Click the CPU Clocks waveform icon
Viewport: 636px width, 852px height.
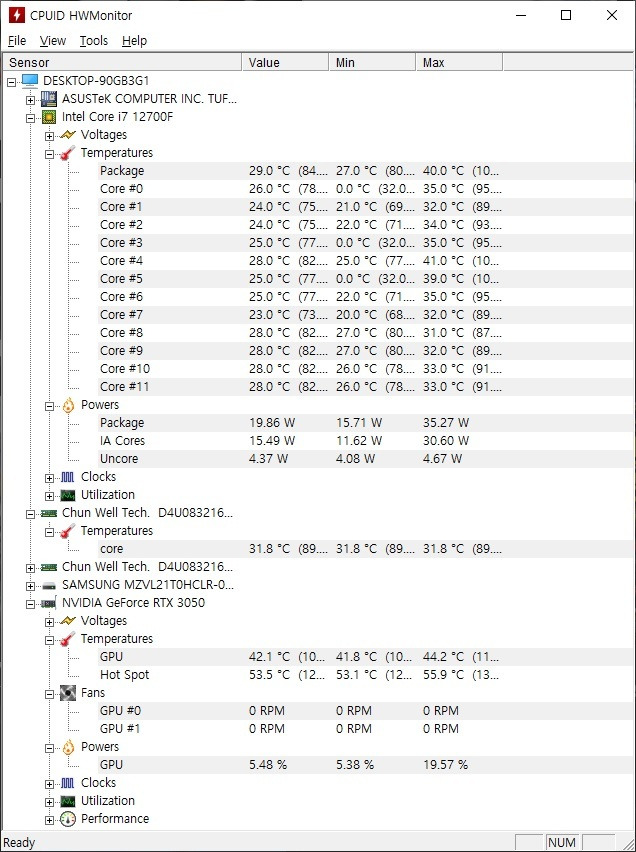click(x=68, y=477)
